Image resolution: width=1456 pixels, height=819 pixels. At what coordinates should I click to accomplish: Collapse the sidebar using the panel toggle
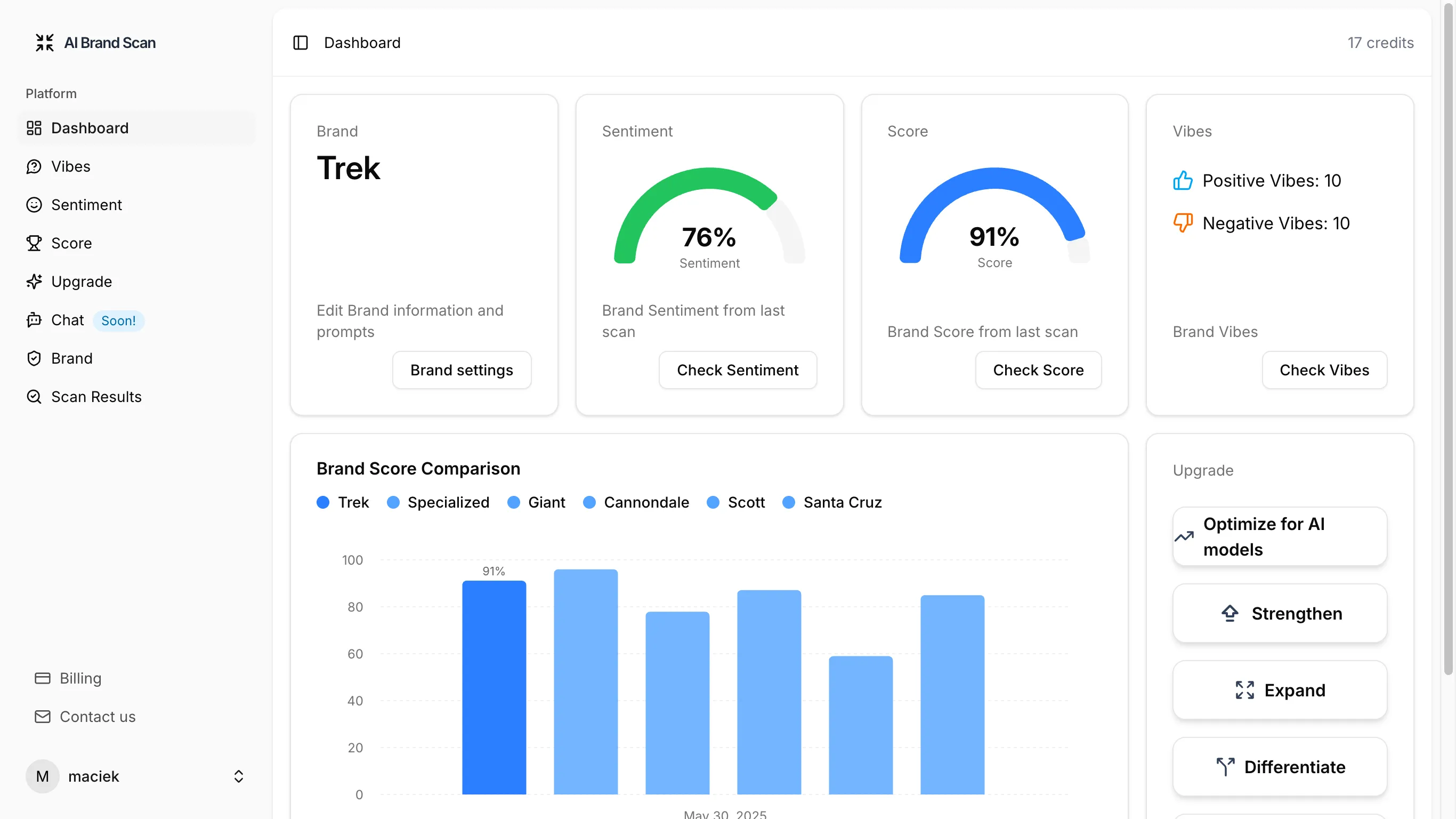[x=300, y=43]
